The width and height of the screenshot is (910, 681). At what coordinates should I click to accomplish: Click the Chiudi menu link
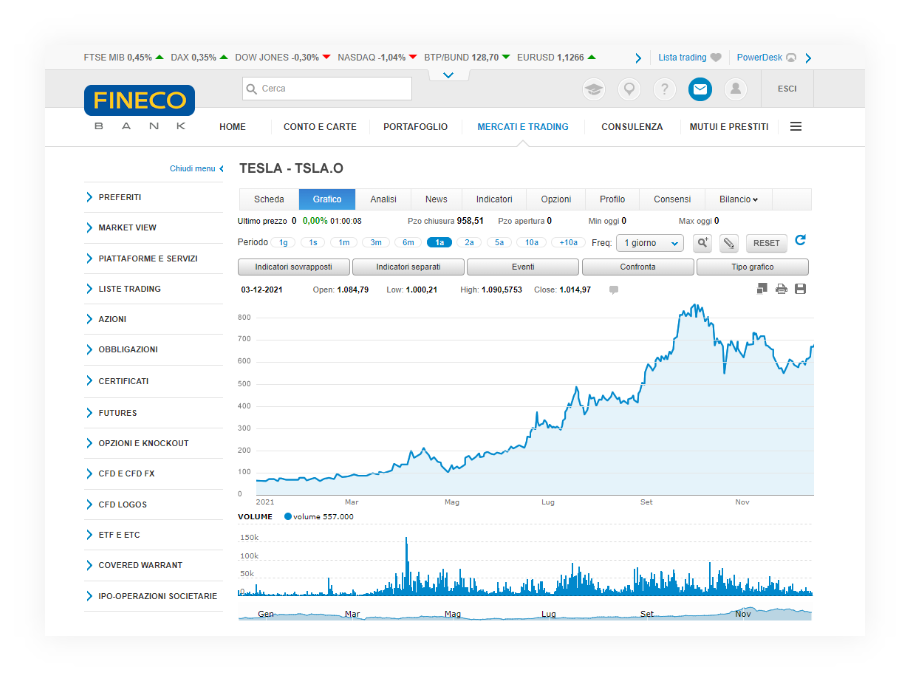click(x=196, y=168)
